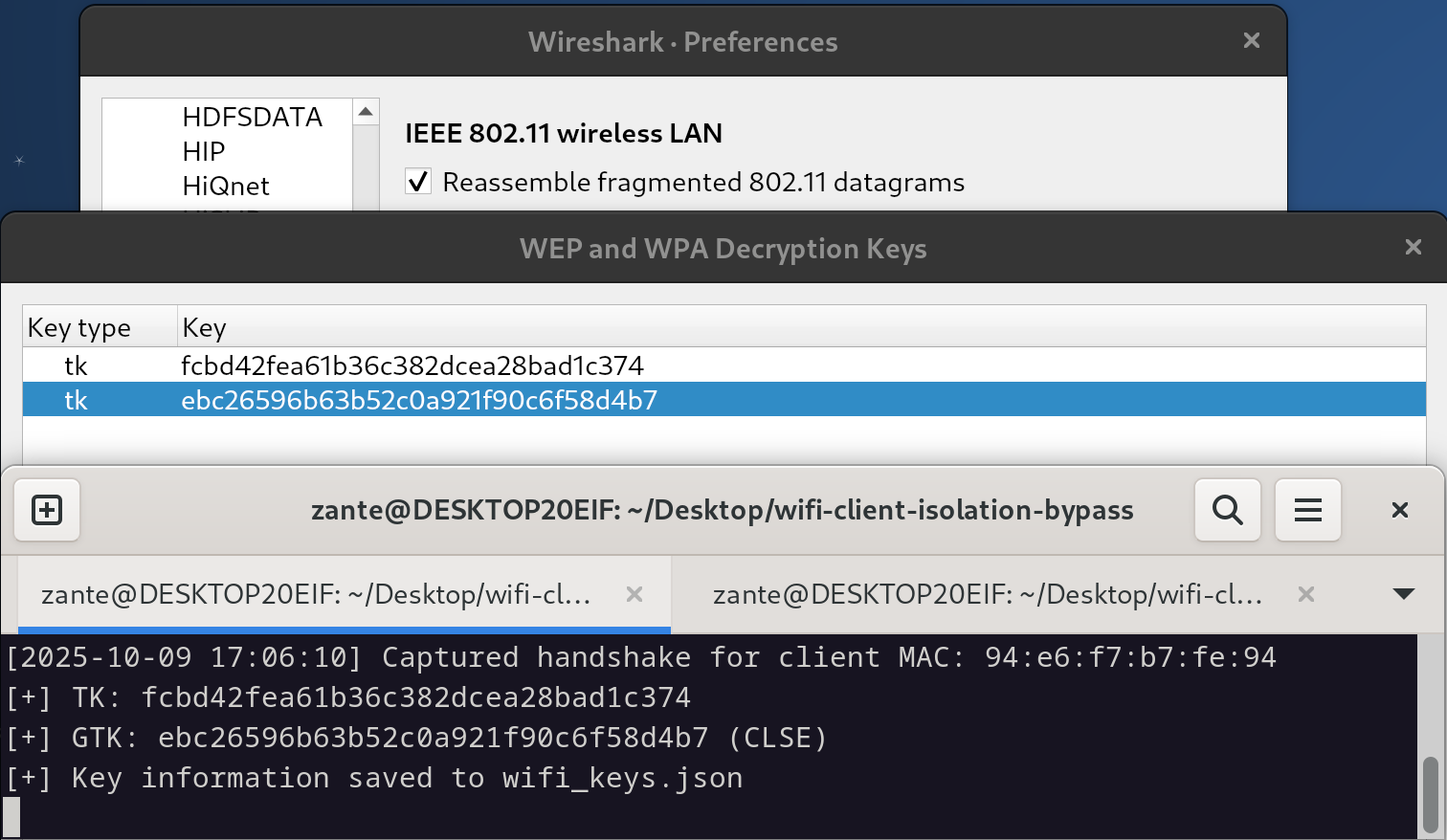
Task: Select the highlighted key row starting ebc265
Action: pyautogui.click(x=419, y=400)
